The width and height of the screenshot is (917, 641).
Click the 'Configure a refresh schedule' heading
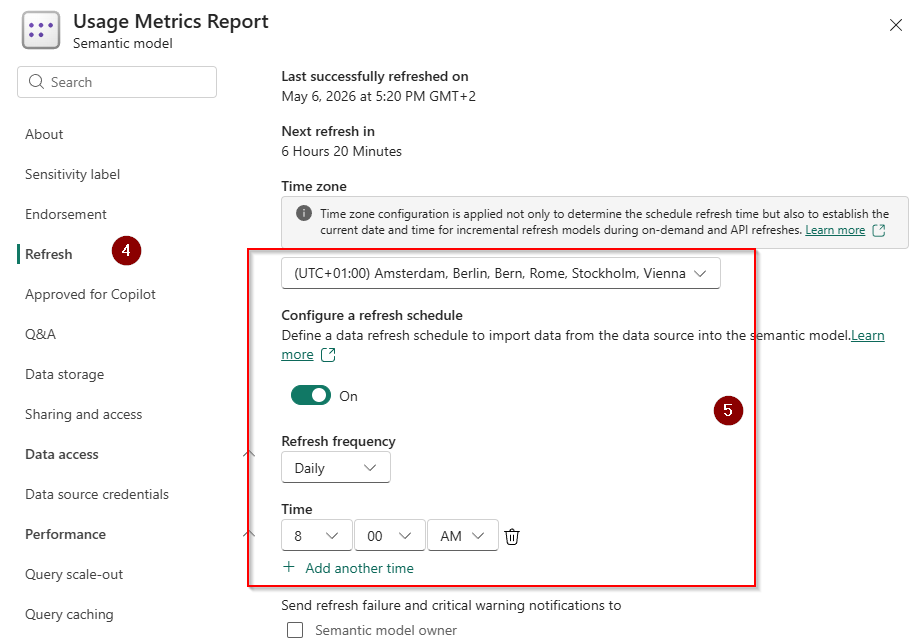(372, 315)
